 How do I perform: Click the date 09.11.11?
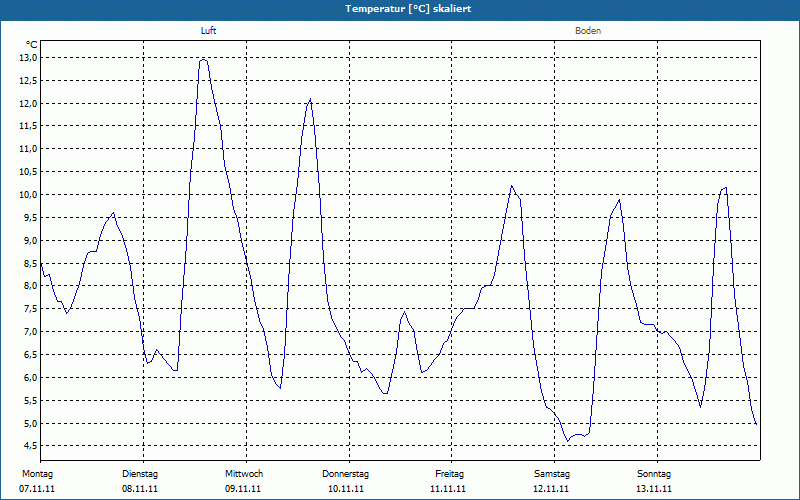point(243,489)
